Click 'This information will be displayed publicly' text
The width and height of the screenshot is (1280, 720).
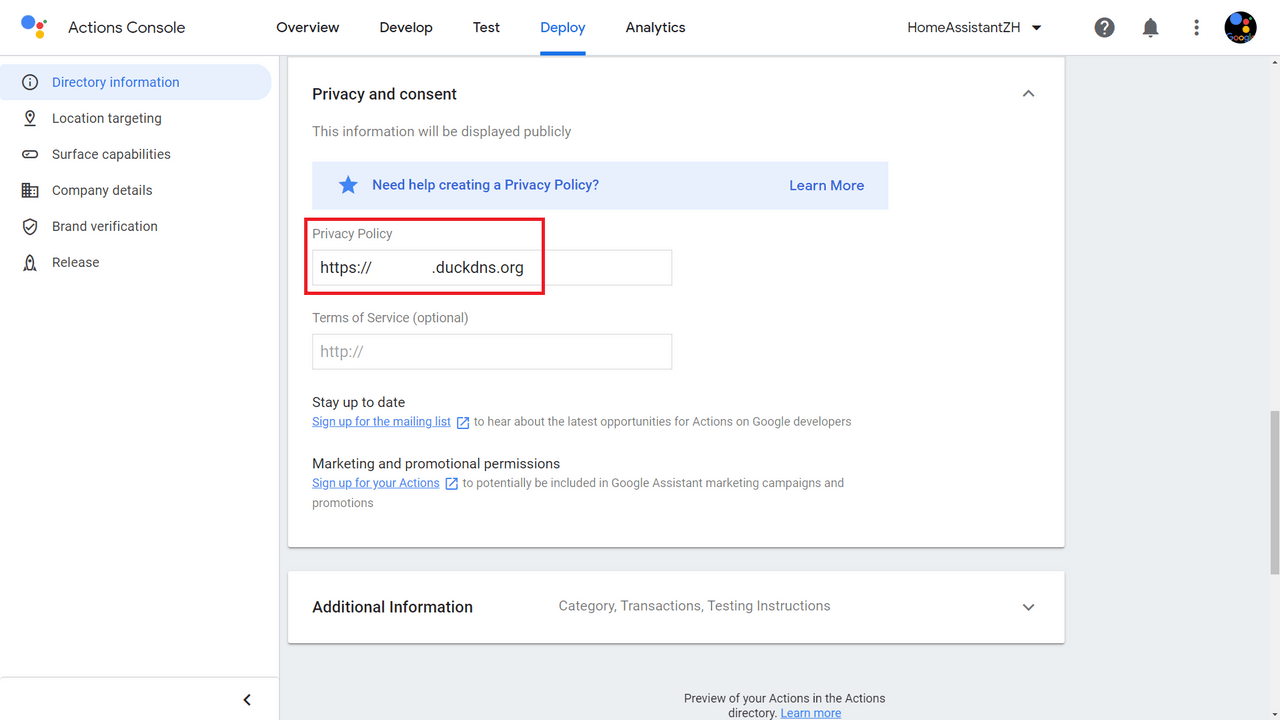[x=442, y=131]
